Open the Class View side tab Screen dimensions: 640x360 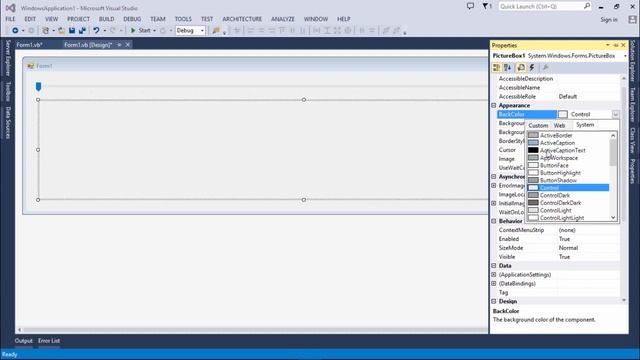633,140
